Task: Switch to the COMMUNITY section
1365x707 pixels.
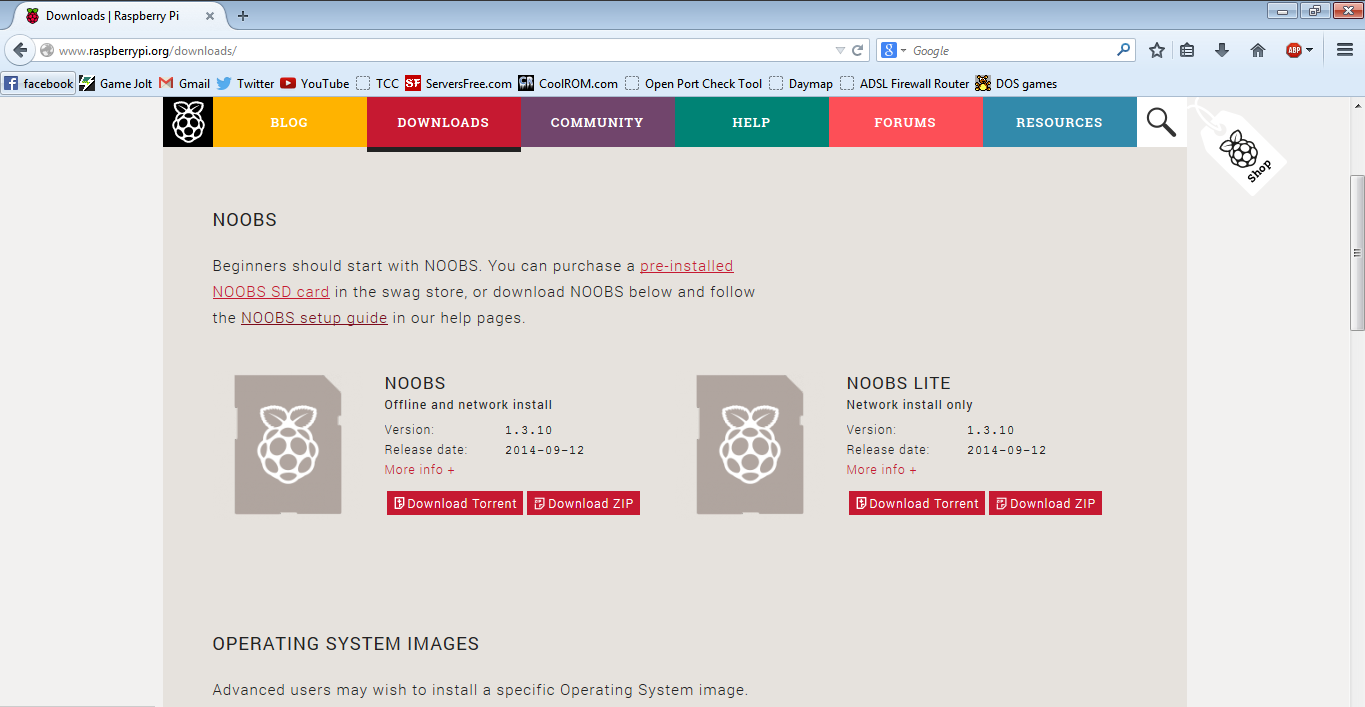Action: (x=597, y=121)
